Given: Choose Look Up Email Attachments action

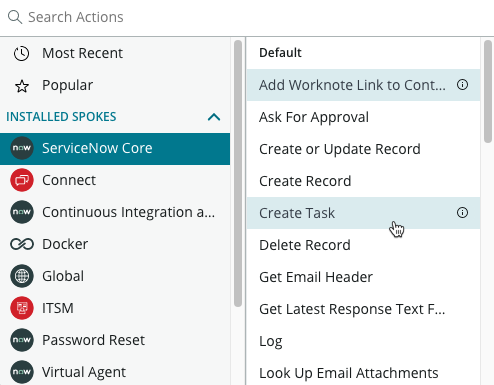Looking at the screenshot, I should click(363, 372).
